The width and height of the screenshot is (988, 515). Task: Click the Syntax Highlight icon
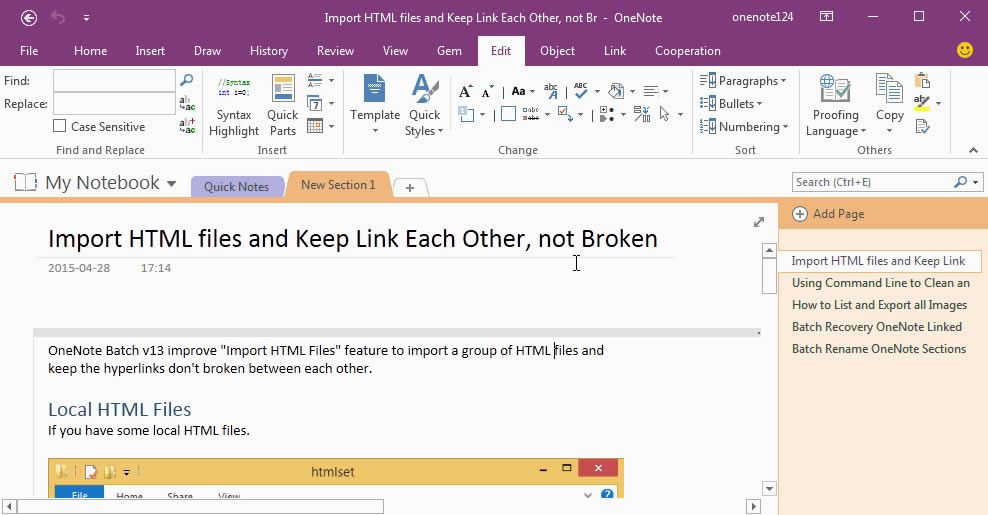click(x=234, y=106)
